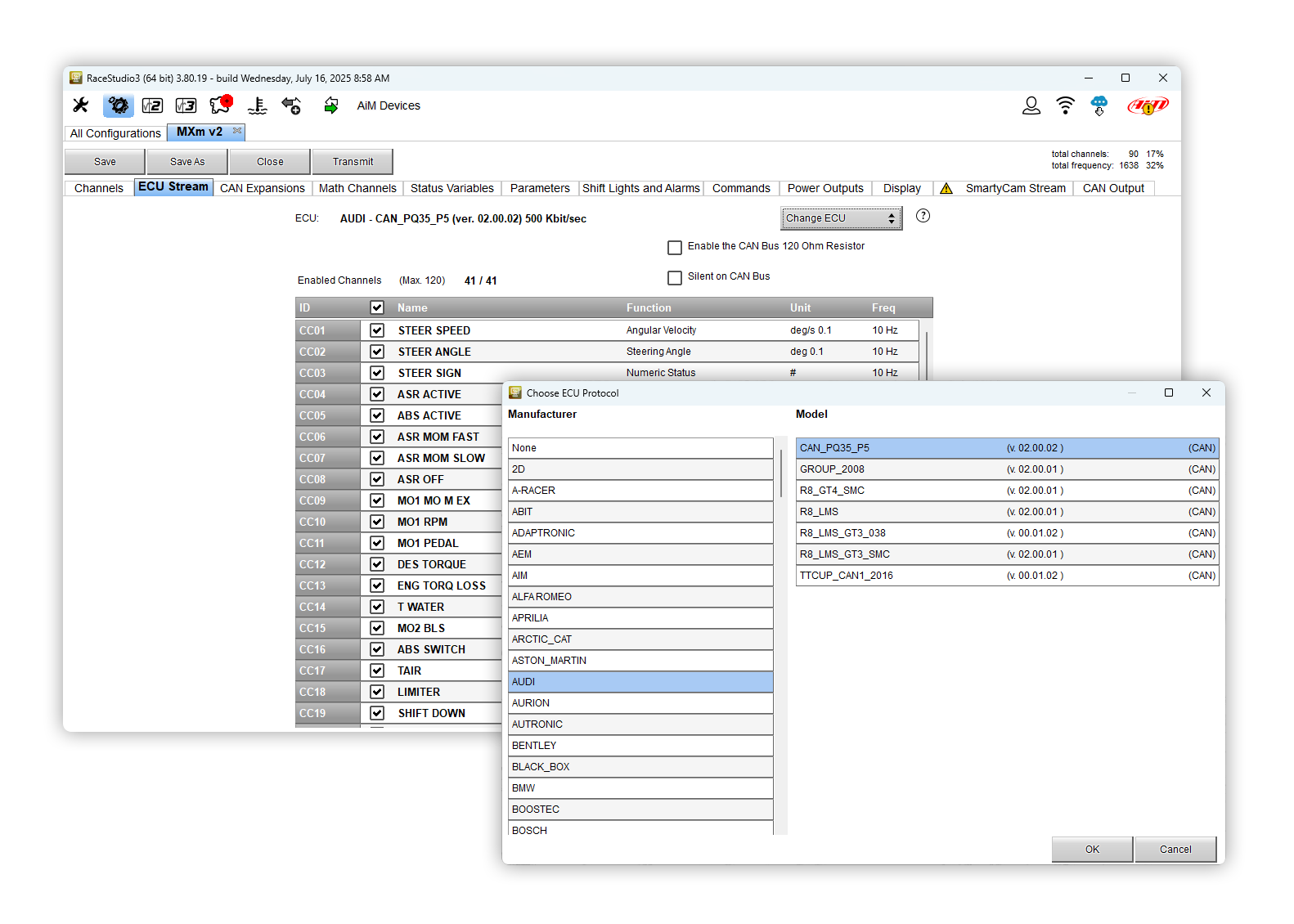Click the WiFi connection icon
Viewport: 1294px width, 924px height.
(1065, 105)
